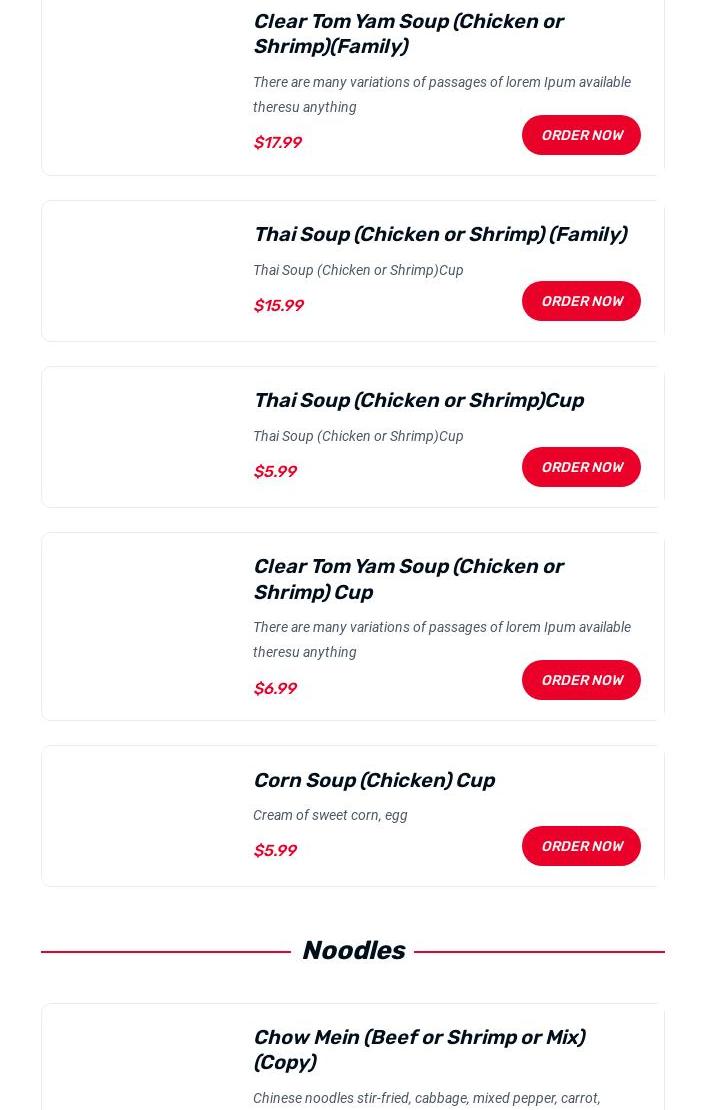Click the "Cream of sweet corn, egg" description

pos(330,815)
